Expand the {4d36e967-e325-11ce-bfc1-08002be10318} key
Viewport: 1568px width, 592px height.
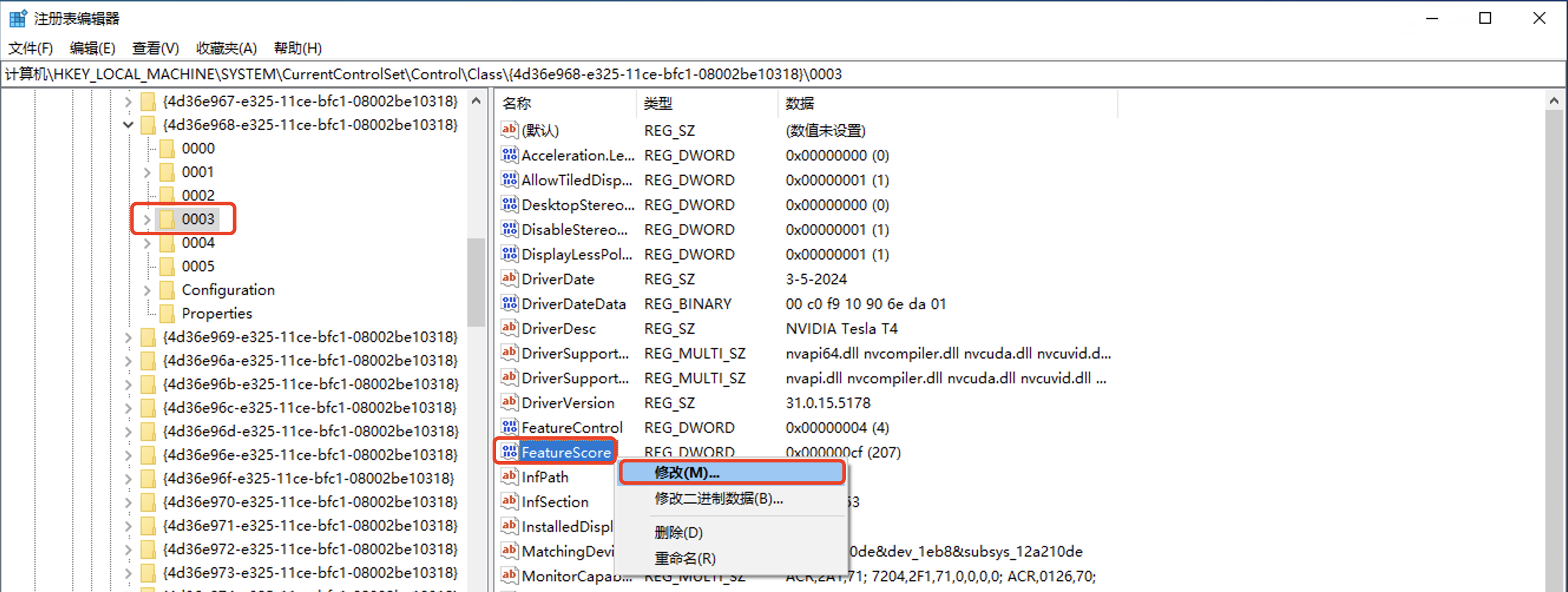click(128, 101)
